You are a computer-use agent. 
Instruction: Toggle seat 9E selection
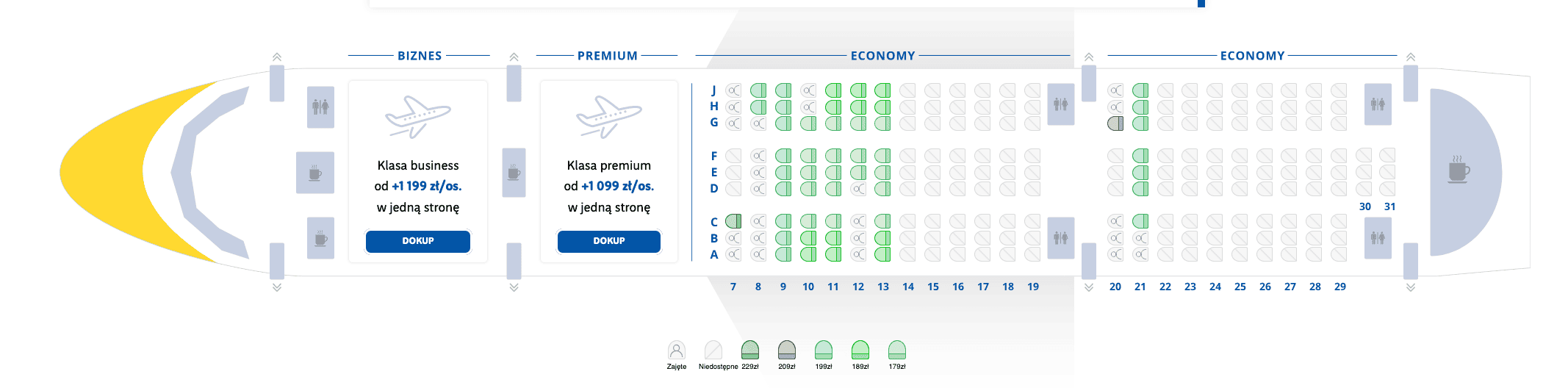pos(783,172)
